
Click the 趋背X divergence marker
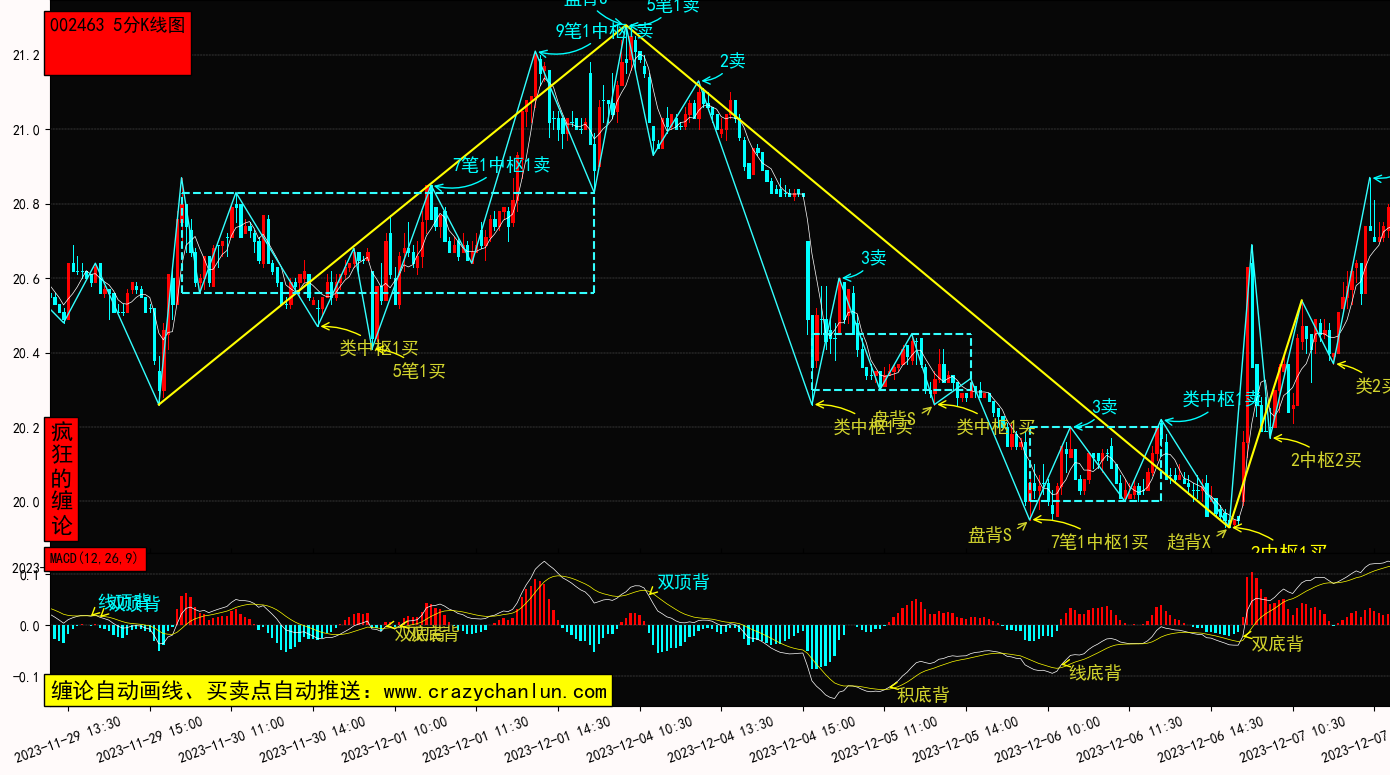point(1189,542)
